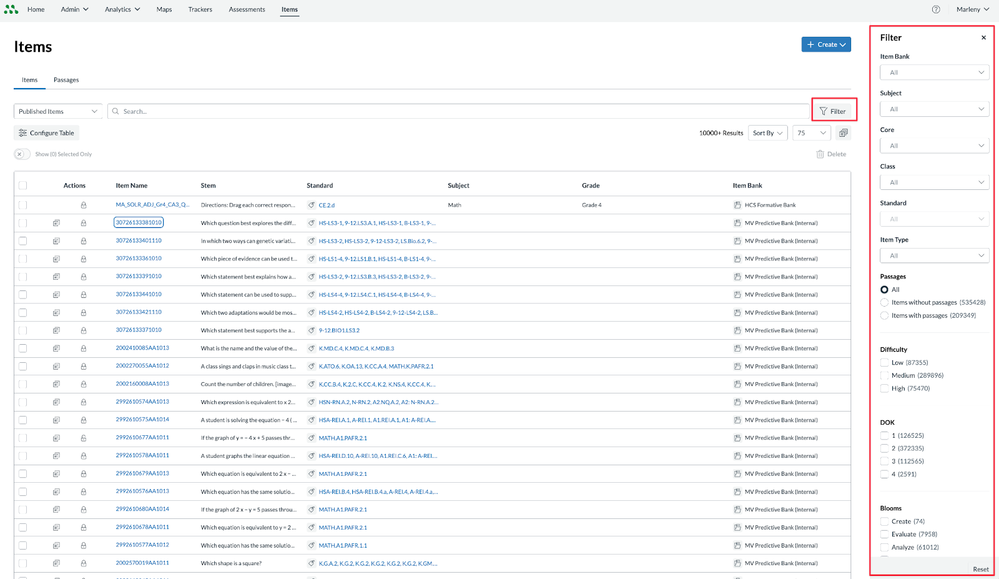Viewport: 999px width, 579px height.
Task: Click the blue Create button
Action: [x=826, y=45]
